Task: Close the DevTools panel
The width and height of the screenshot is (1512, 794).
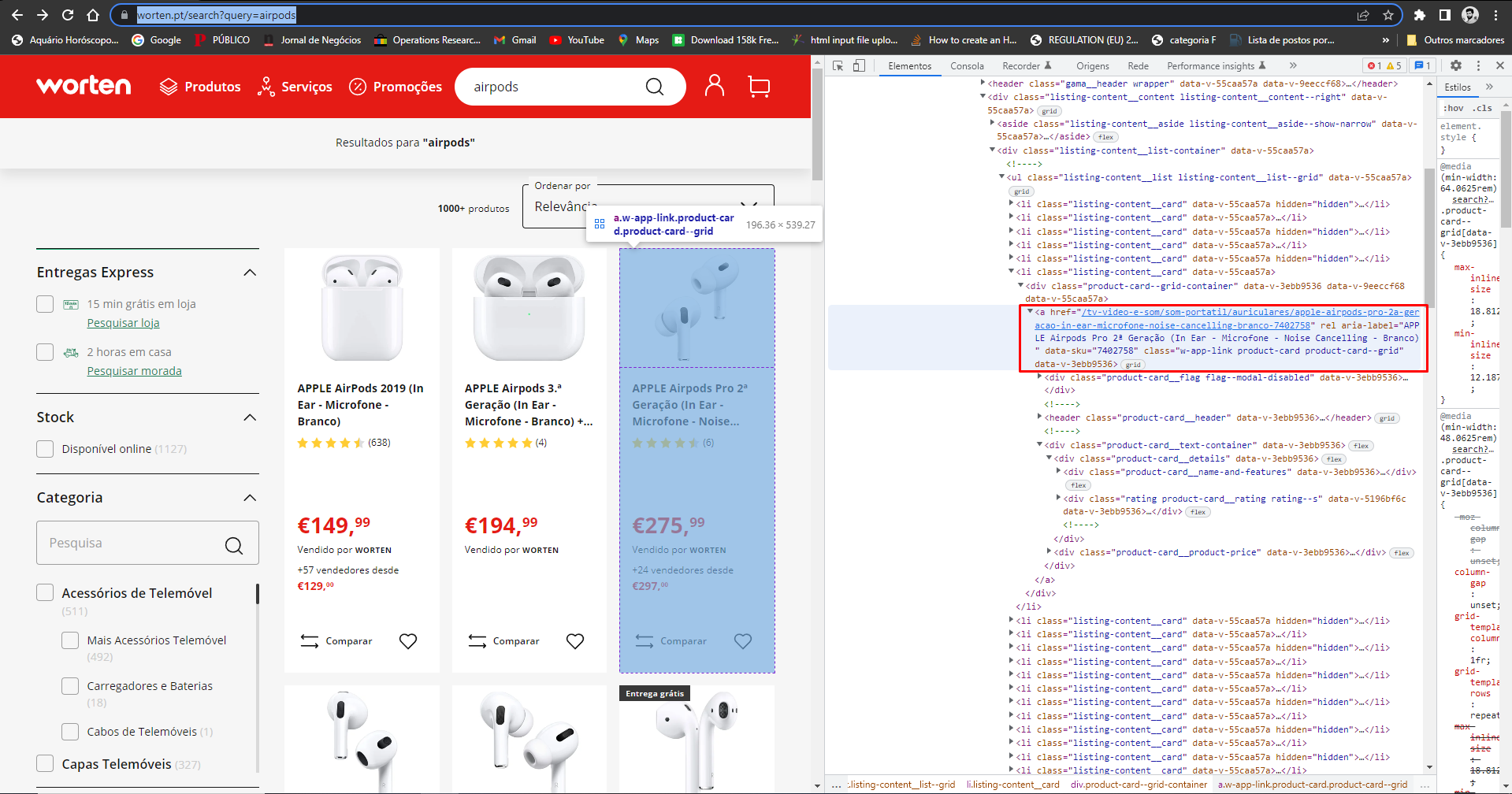Action: [x=1500, y=66]
